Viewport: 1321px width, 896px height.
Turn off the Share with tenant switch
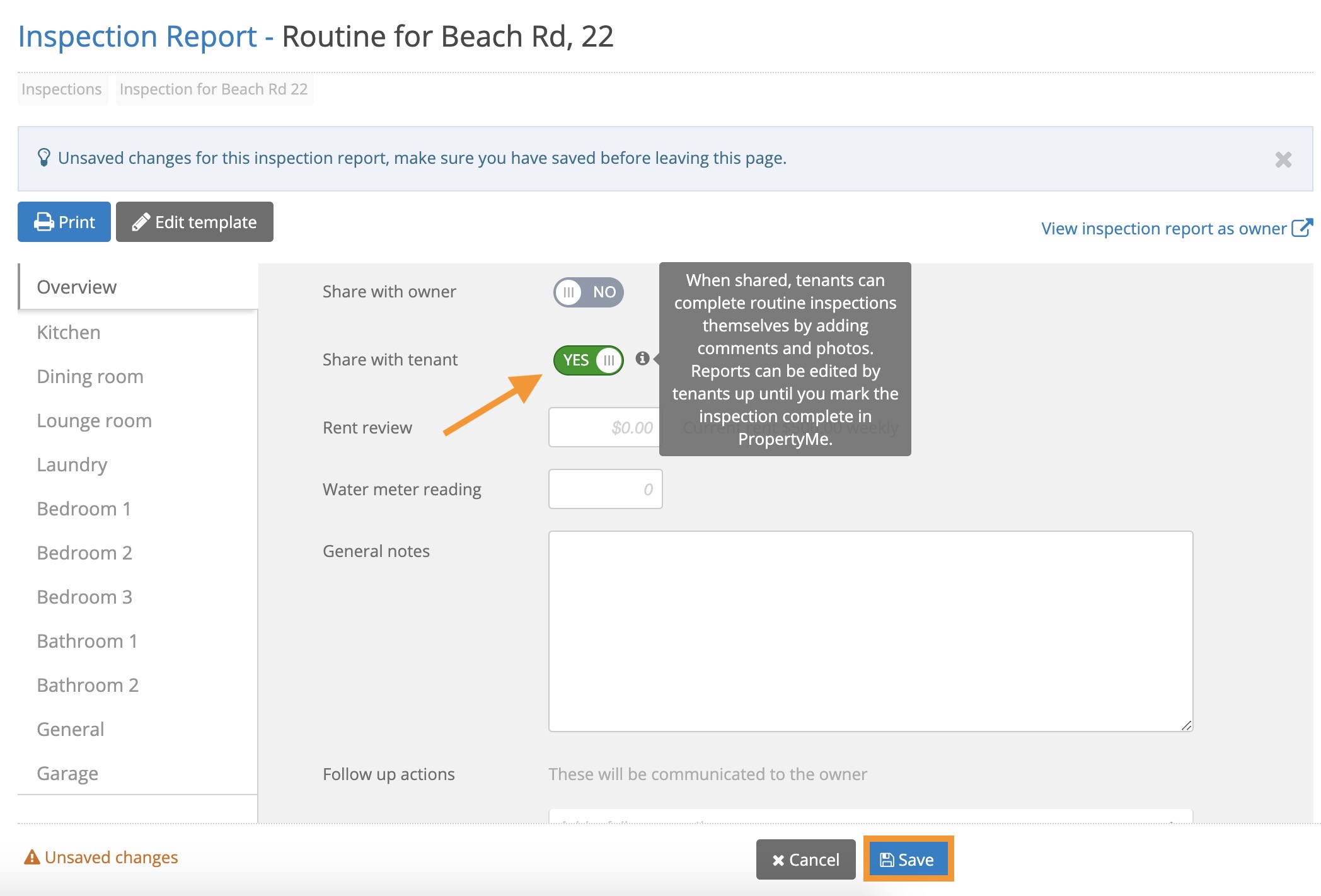(x=589, y=360)
